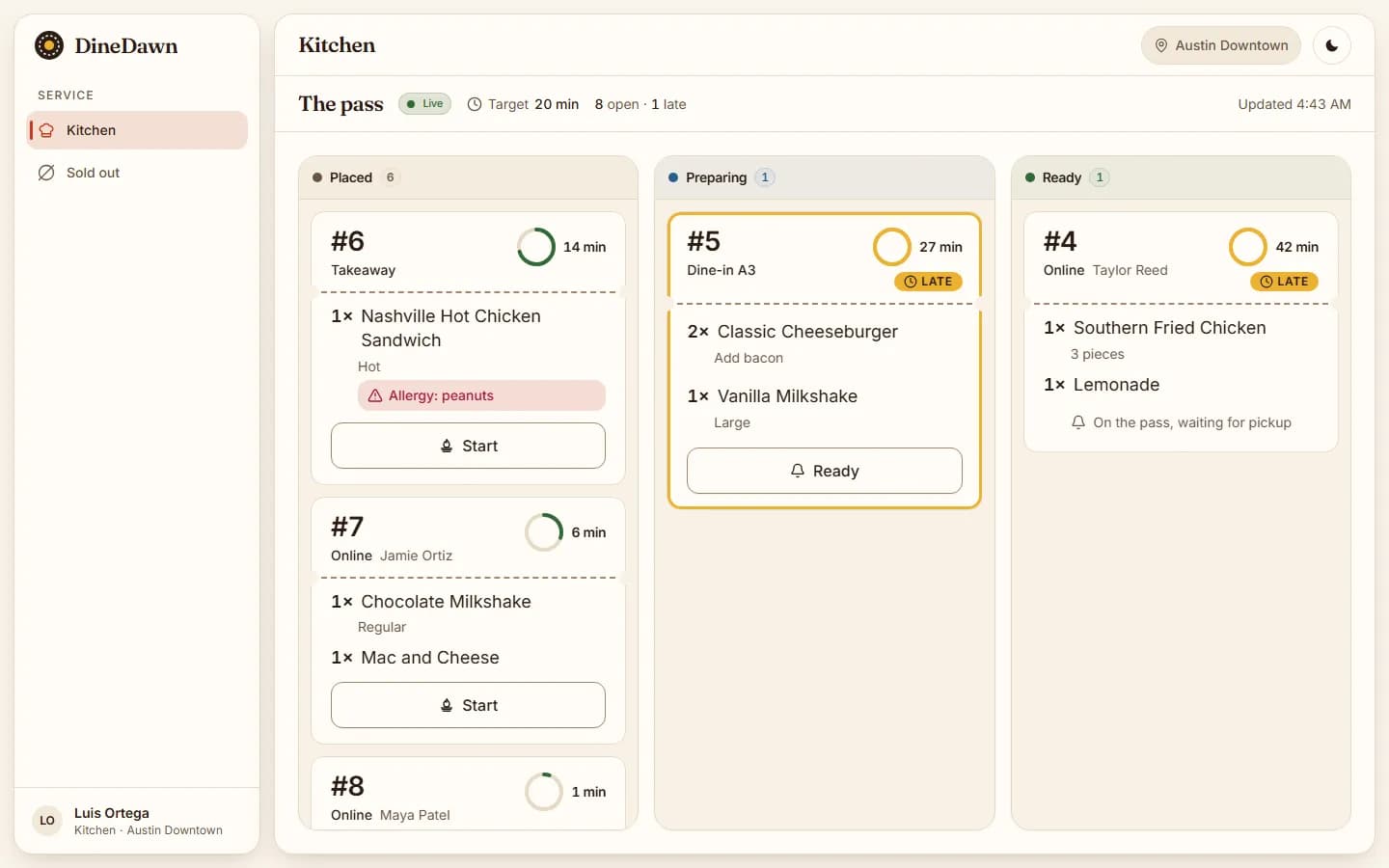Image resolution: width=1389 pixels, height=868 pixels.
Task: Click the Target time clock icon
Action: click(475, 104)
